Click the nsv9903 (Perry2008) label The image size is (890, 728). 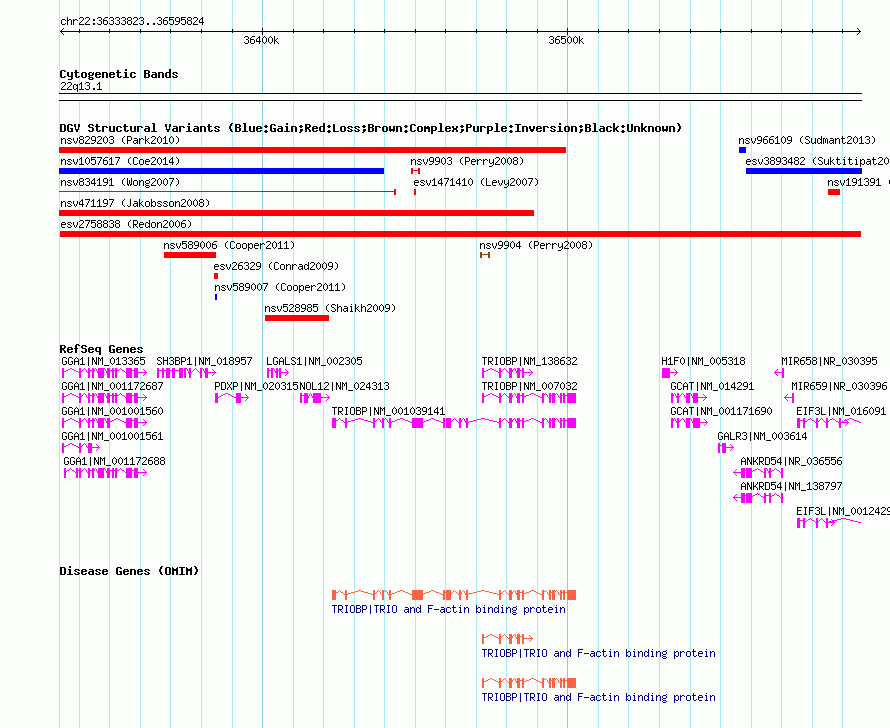pos(467,161)
